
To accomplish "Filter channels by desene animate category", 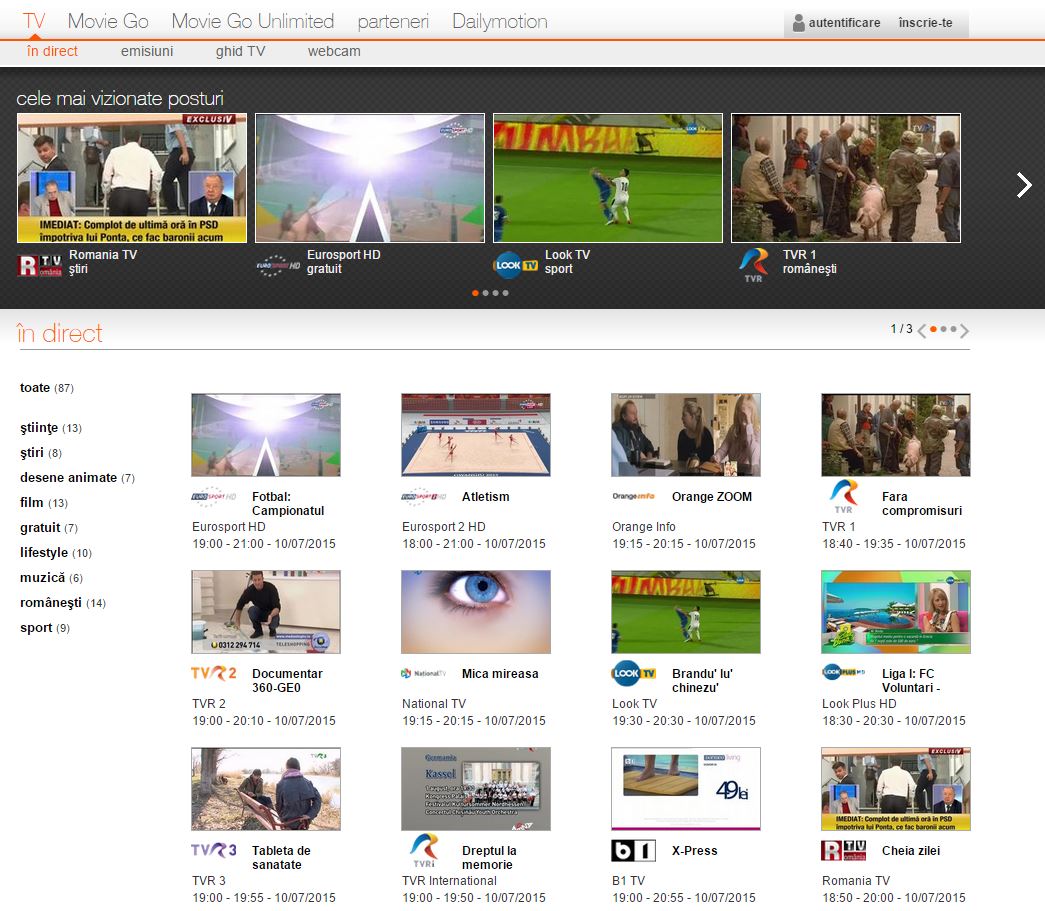I will click(77, 478).
